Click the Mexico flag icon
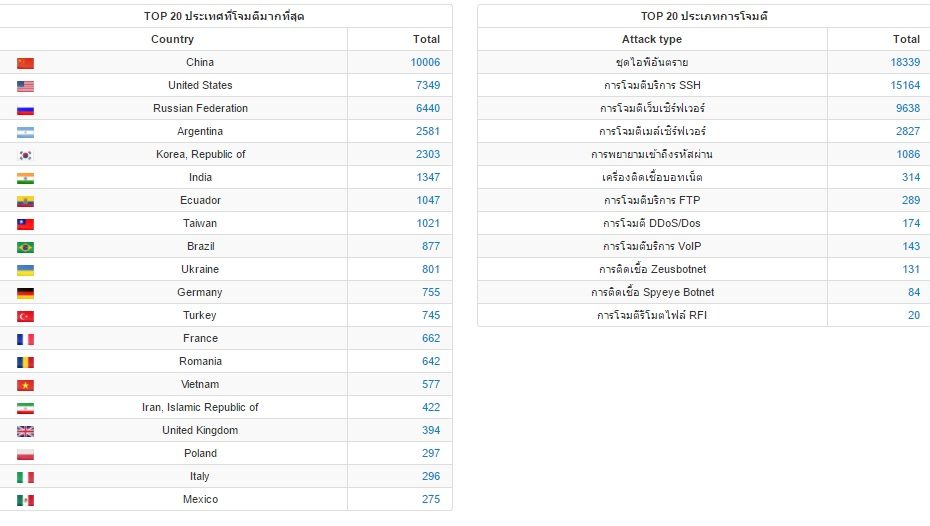Image resolution: width=930 pixels, height=526 pixels. click(x=26, y=501)
